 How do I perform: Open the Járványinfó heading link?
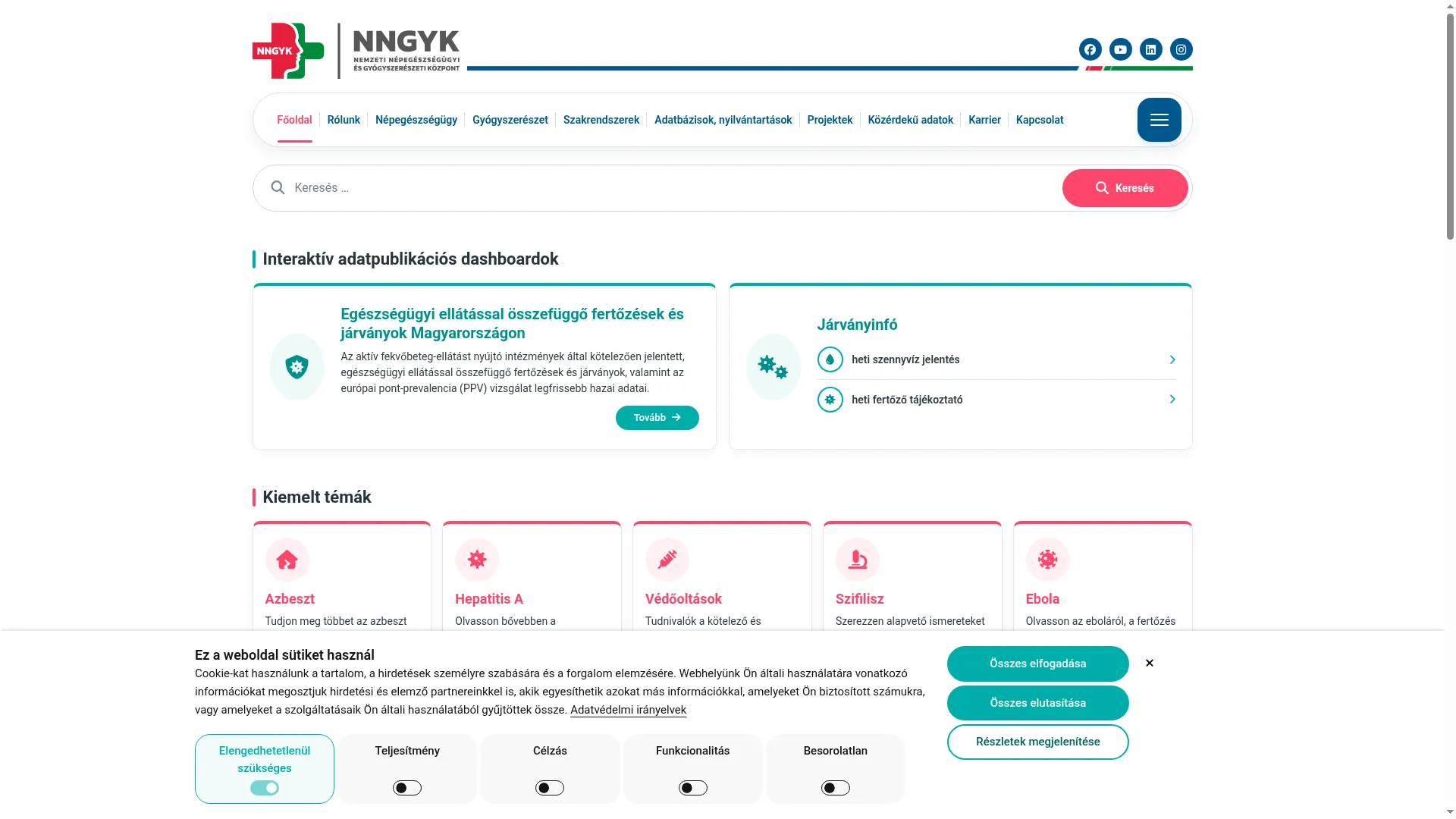tap(857, 325)
